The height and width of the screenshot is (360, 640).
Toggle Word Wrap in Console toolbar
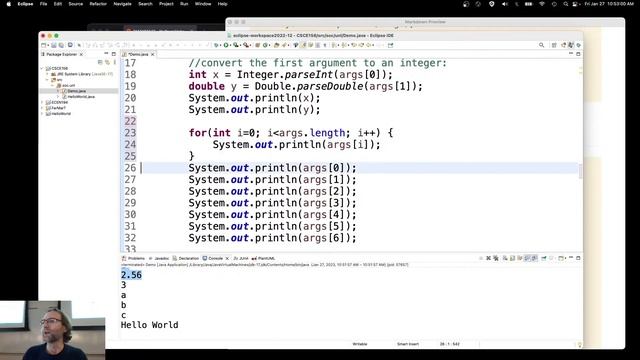520,258
